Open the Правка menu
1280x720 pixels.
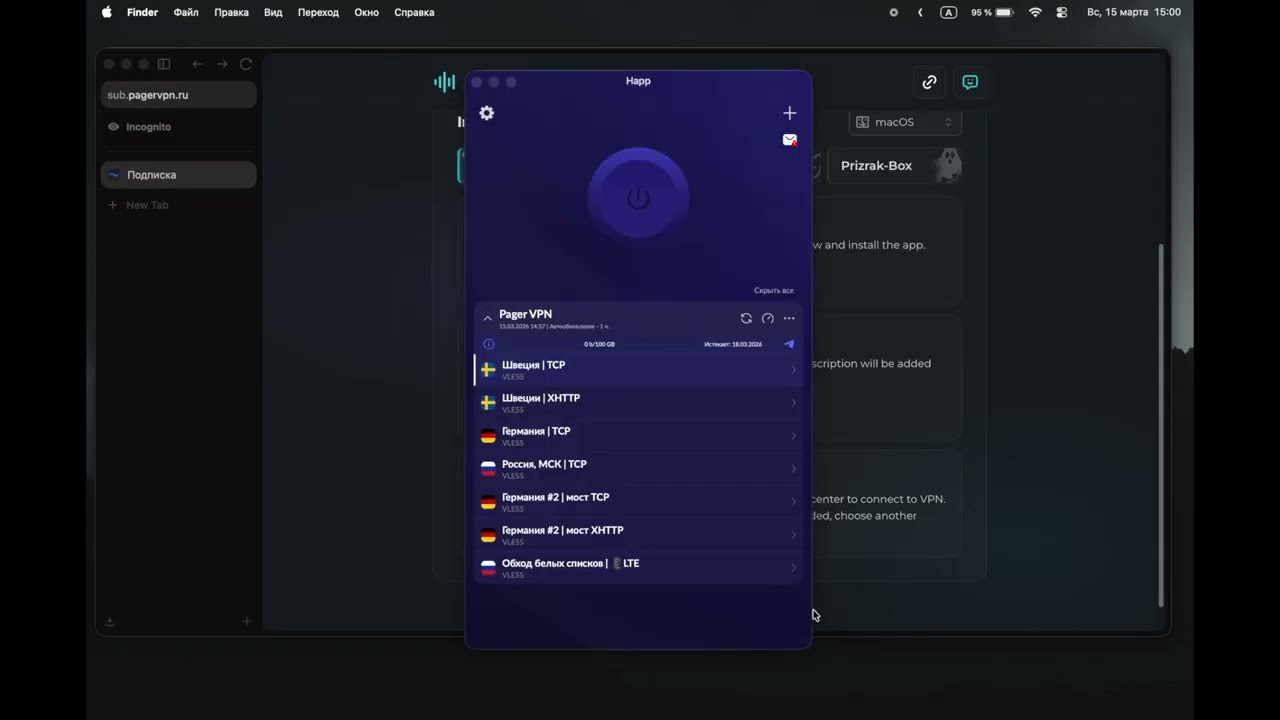(x=231, y=12)
